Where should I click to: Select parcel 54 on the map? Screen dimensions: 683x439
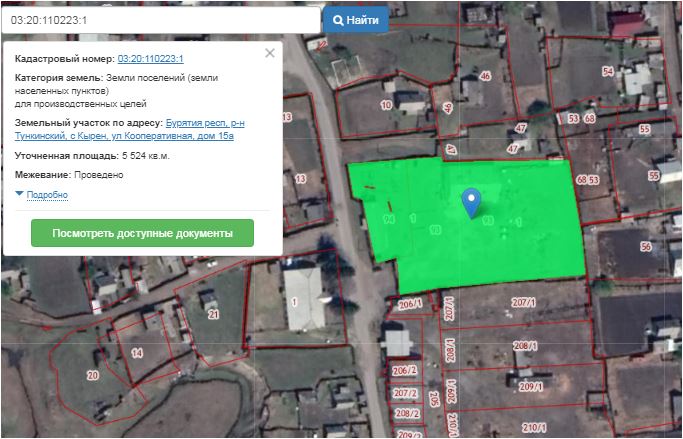click(x=607, y=71)
